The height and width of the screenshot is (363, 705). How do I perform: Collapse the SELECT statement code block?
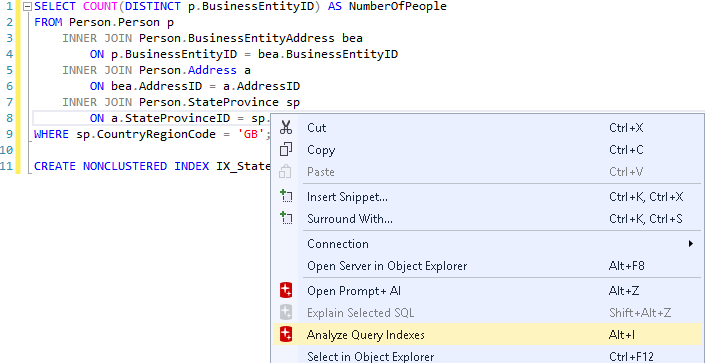click(28, 7)
